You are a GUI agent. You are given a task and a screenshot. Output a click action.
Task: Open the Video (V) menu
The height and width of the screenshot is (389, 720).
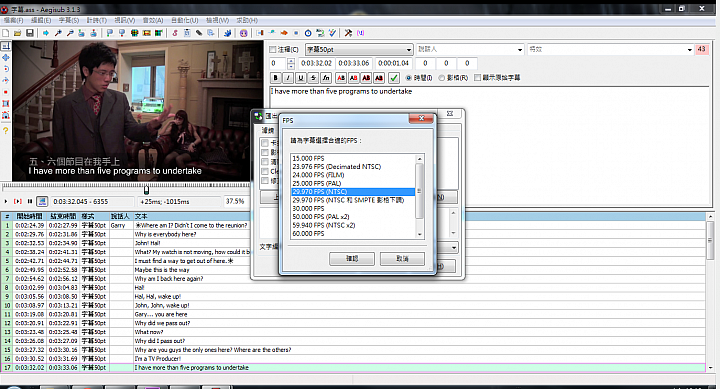[124, 20]
